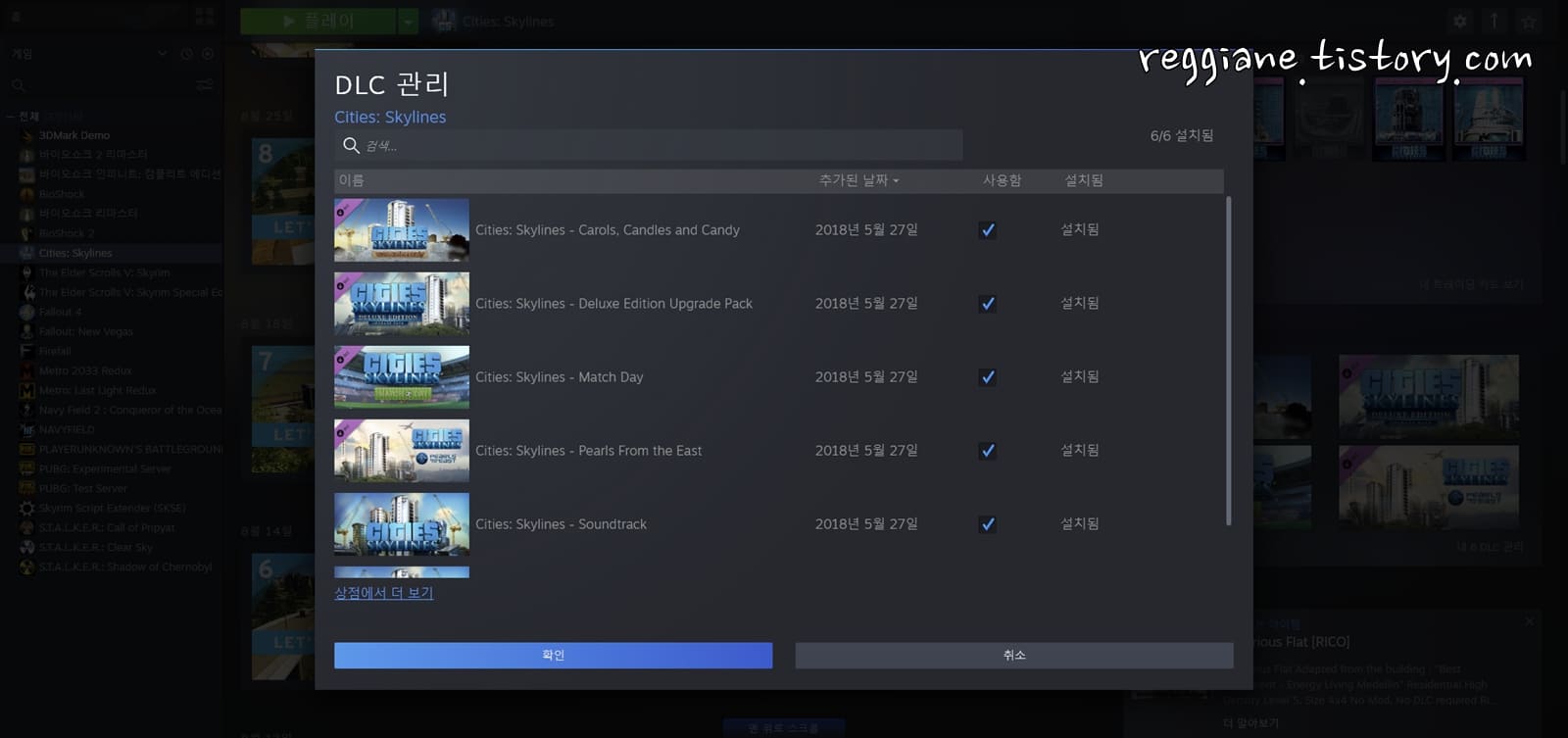Click the DLC search field
Viewport: 1568px width, 738px height.
click(649, 145)
